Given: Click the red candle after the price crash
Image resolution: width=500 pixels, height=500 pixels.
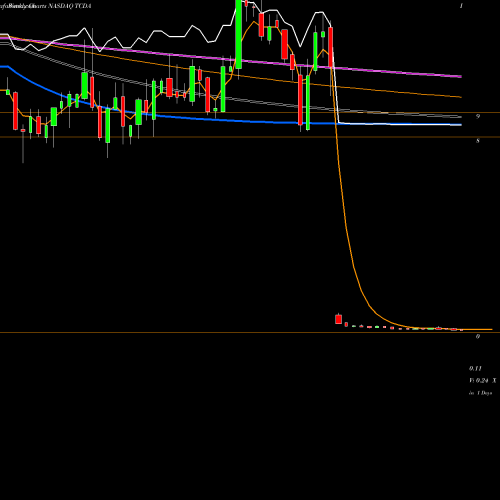Looking at the screenshot, I should tap(338, 319).
